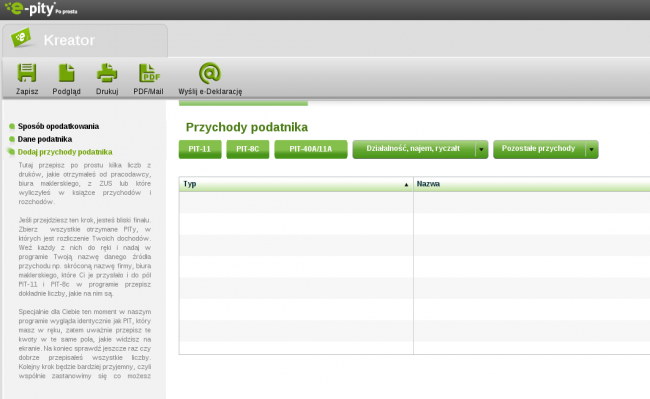
Task: Click the Przychody podatnika heading
Action: pyautogui.click(x=247, y=127)
